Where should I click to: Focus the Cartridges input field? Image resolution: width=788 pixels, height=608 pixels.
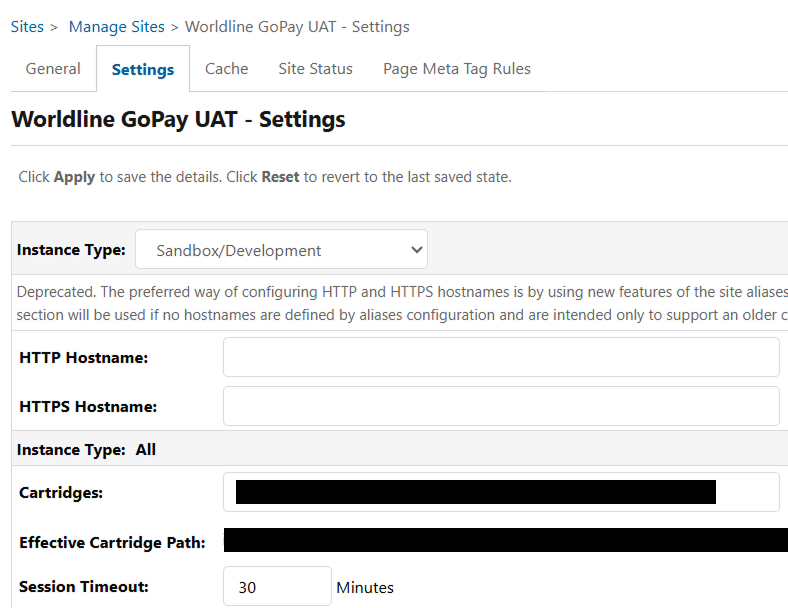[501, 492]
